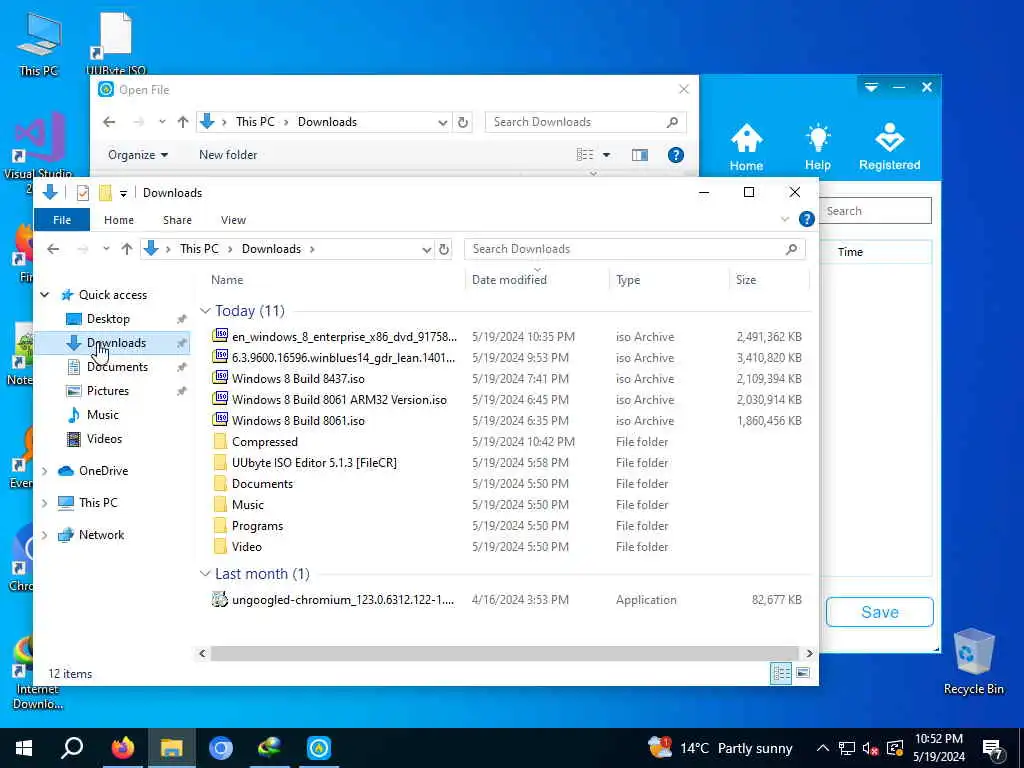Collapse the Last month (1) group

click(x=205, y=574)
